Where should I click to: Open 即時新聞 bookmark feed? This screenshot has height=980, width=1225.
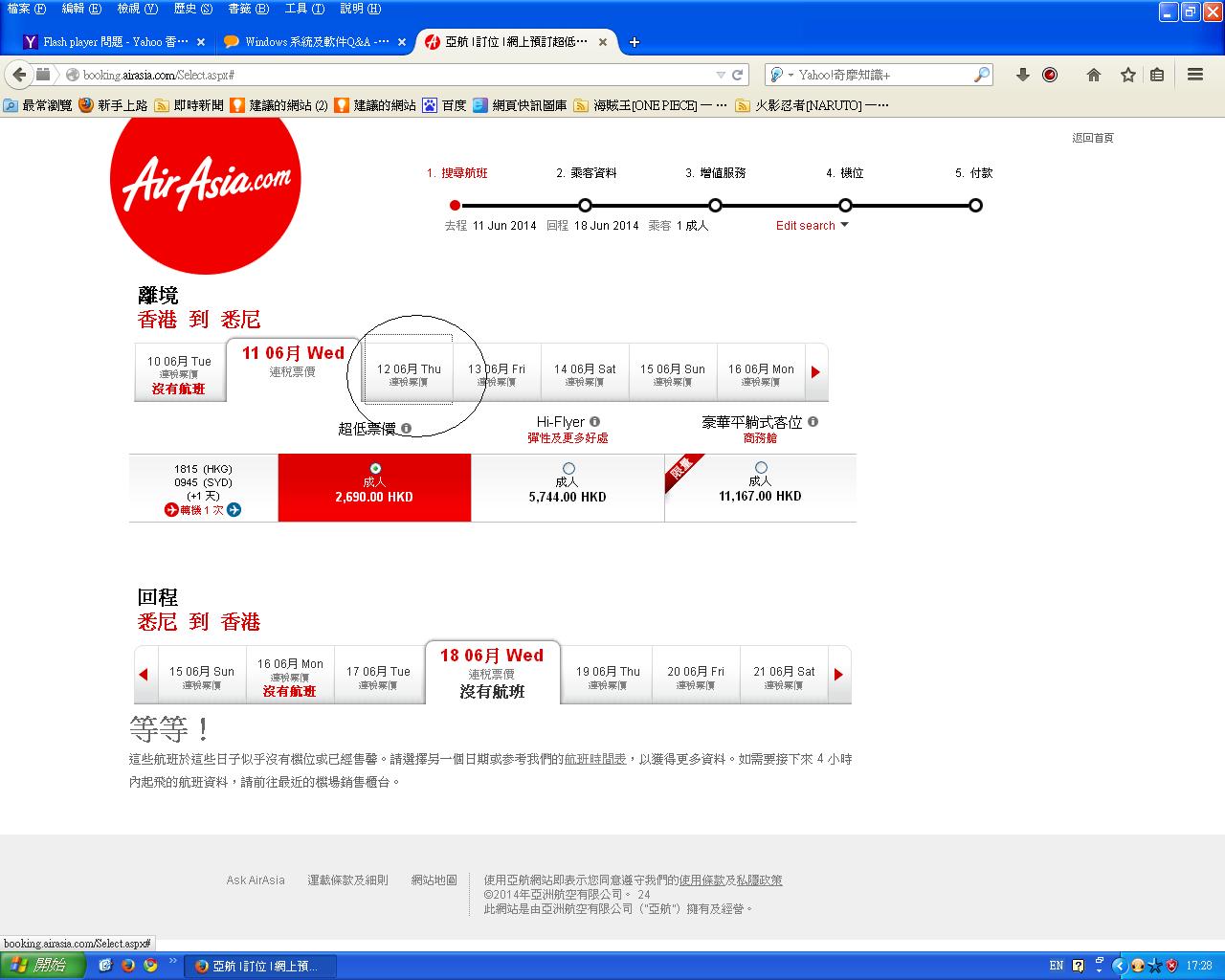coord(189,105)
